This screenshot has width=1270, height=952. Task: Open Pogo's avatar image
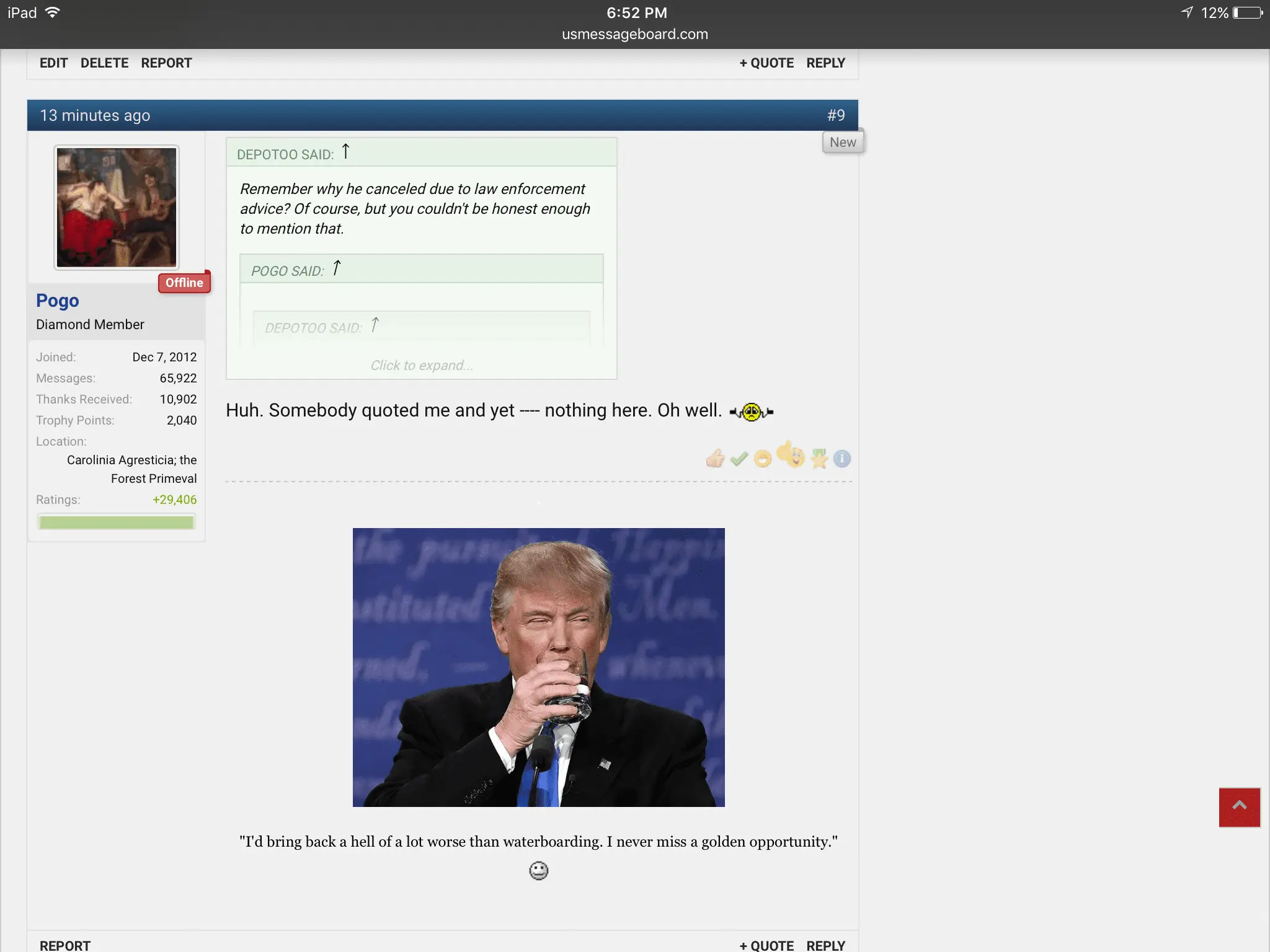click(117, 208)
